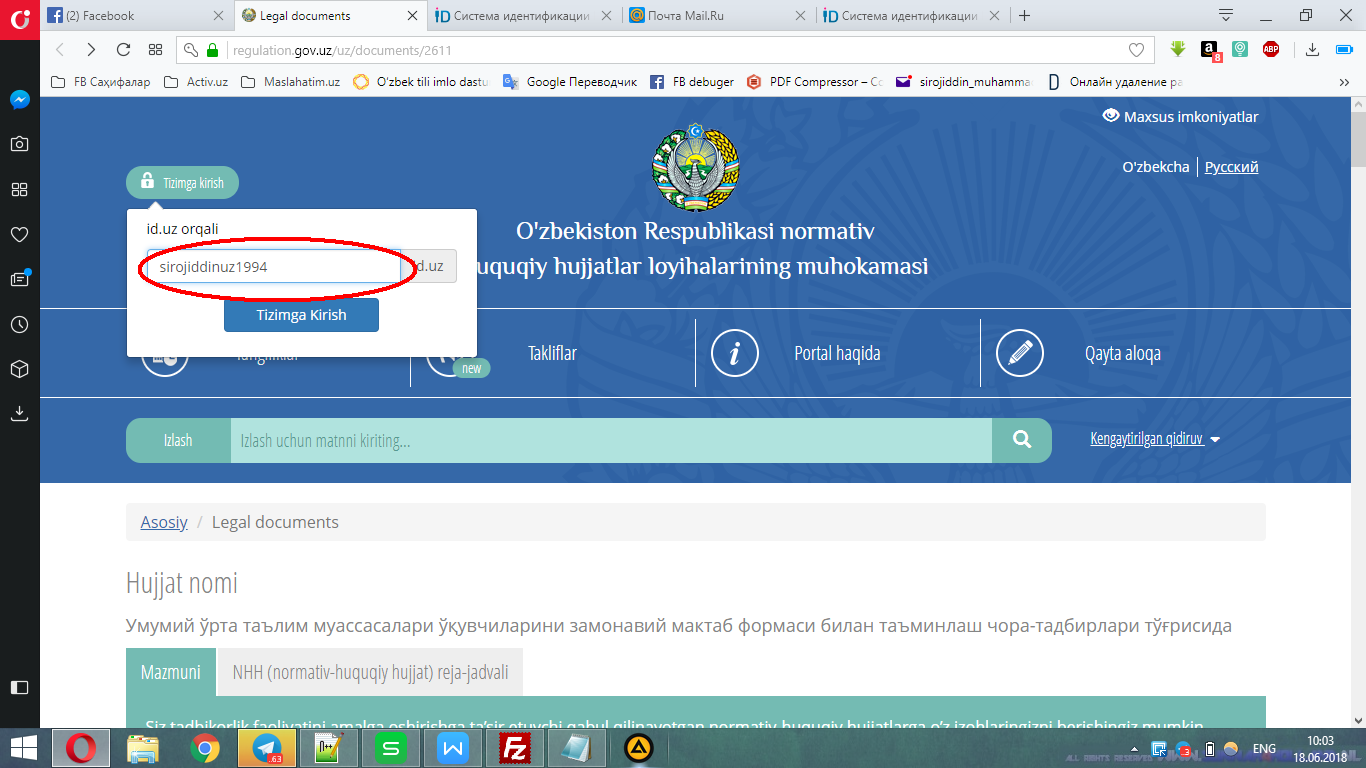Switch language to Русский
The width and height of the screenshot is (1366, 768).
coord(1231,167)
